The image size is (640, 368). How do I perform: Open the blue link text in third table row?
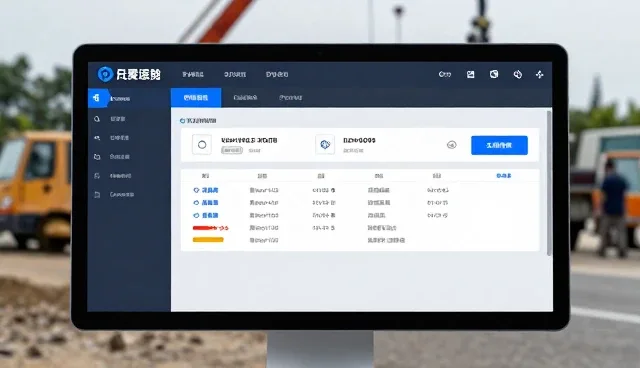210,215
